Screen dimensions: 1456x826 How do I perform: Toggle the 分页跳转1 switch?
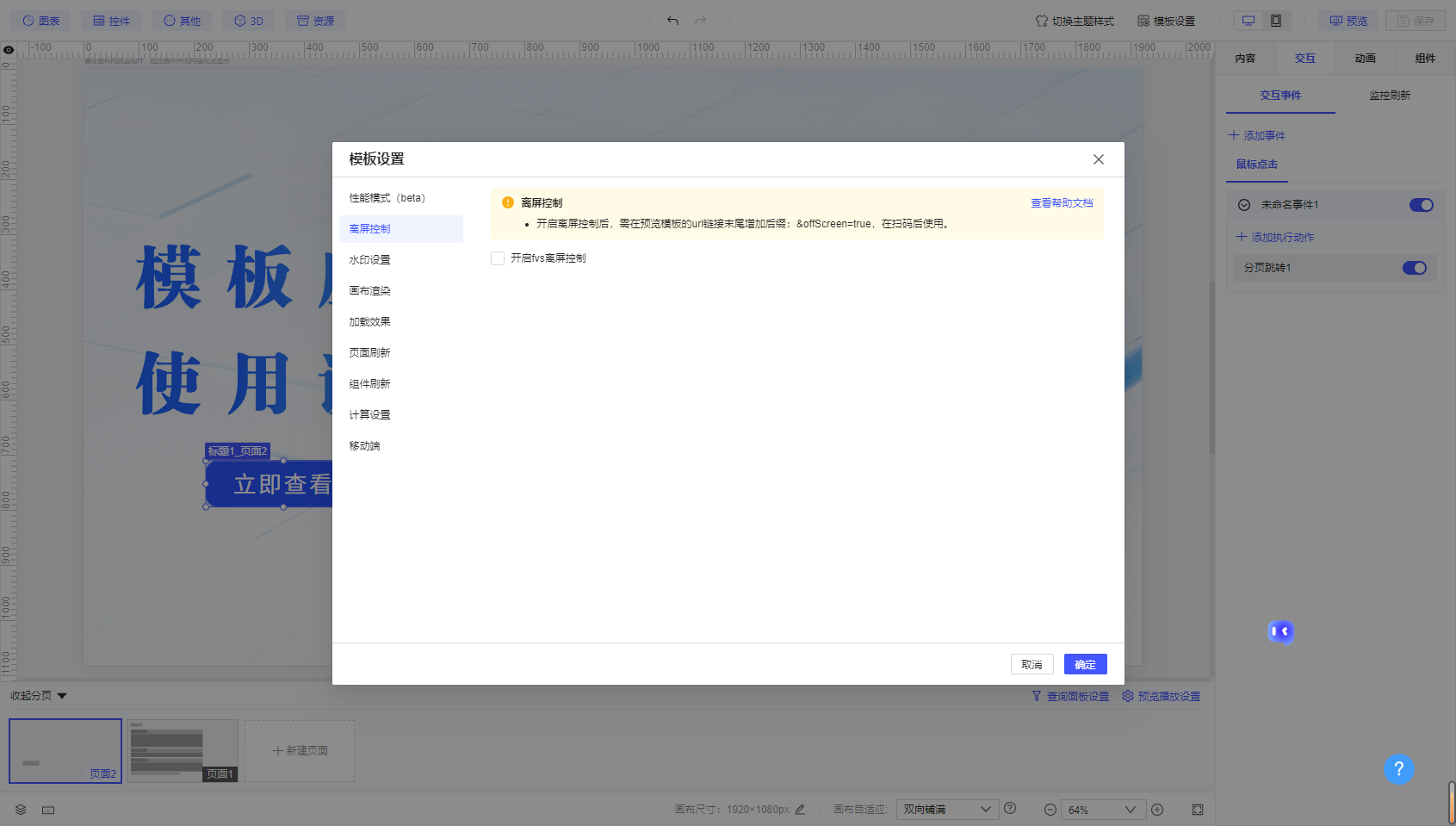pyautogui.click(x=1415, y=268)
